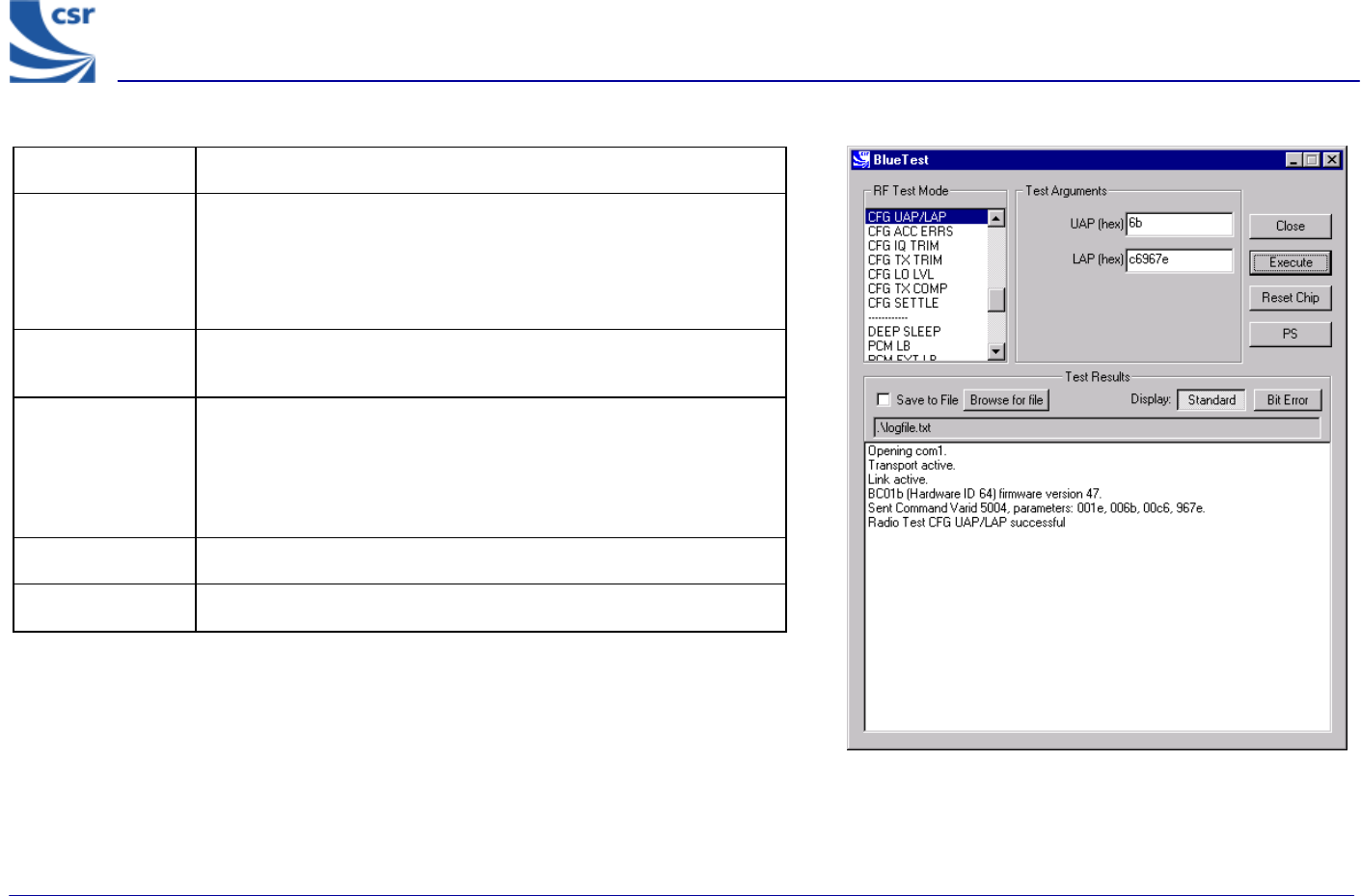
Task: Click the RF Test Mode list scroll-down arrow
Action: pyautogui.click(x=996, y=352)
